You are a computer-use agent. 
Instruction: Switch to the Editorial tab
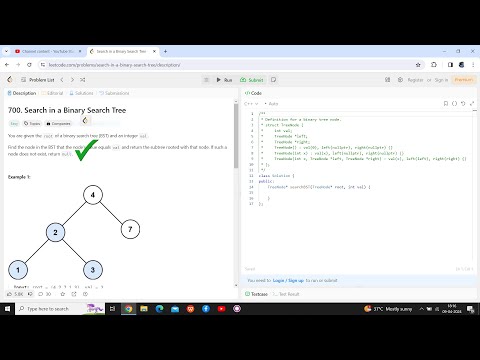pyautogui.click(x=52, y=93)
